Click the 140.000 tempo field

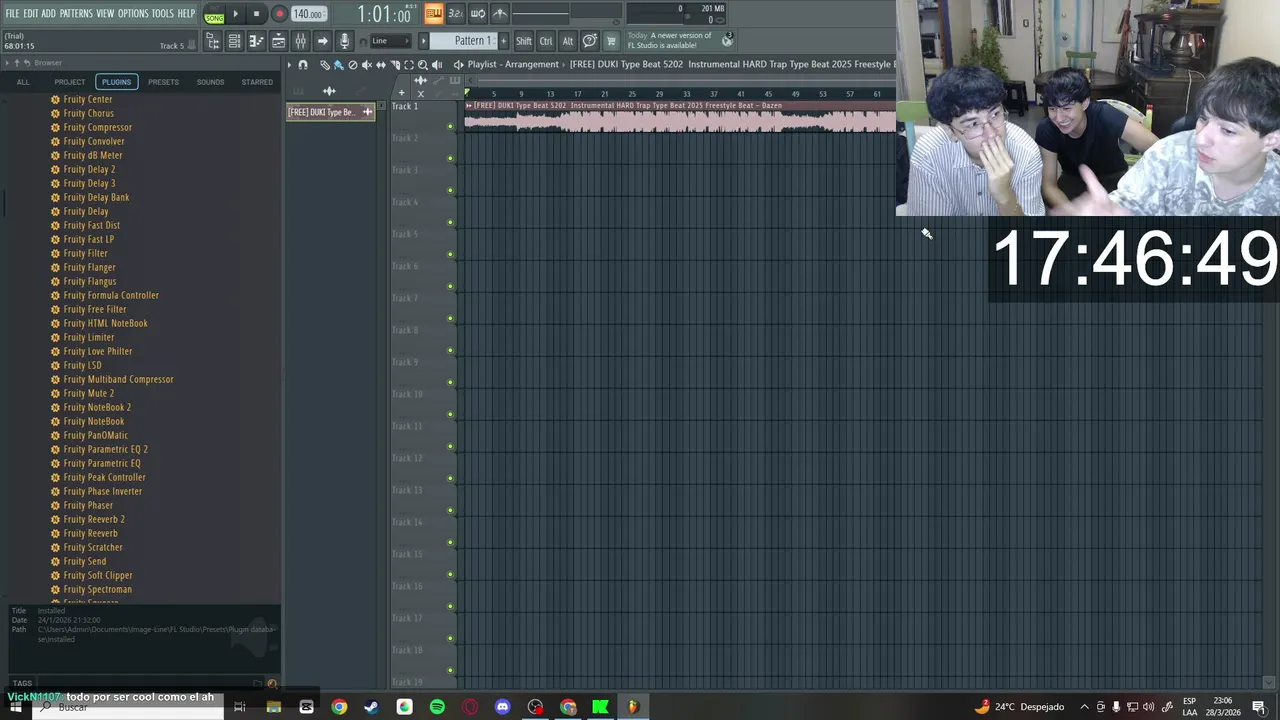point(308,14)
